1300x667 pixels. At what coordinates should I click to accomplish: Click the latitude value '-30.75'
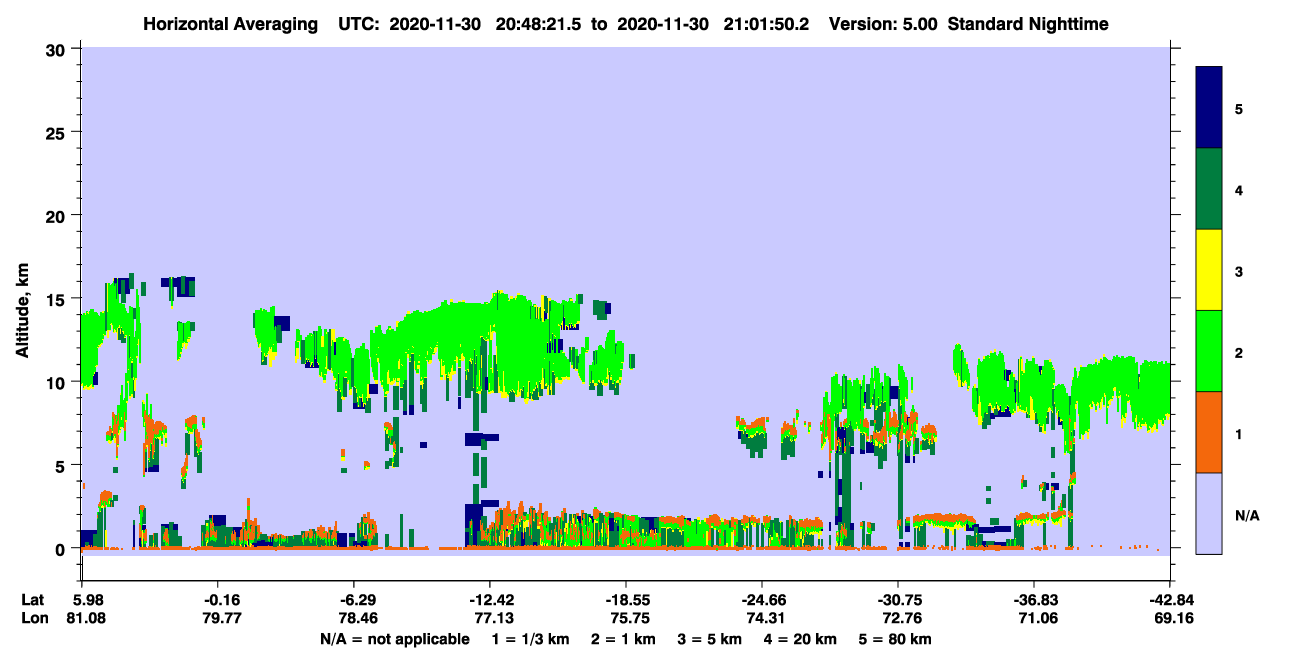[x=899, y=600]
